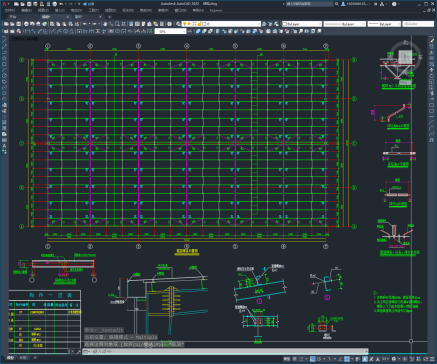
Task: Switch to the third file tab
Action: point(80,17)
